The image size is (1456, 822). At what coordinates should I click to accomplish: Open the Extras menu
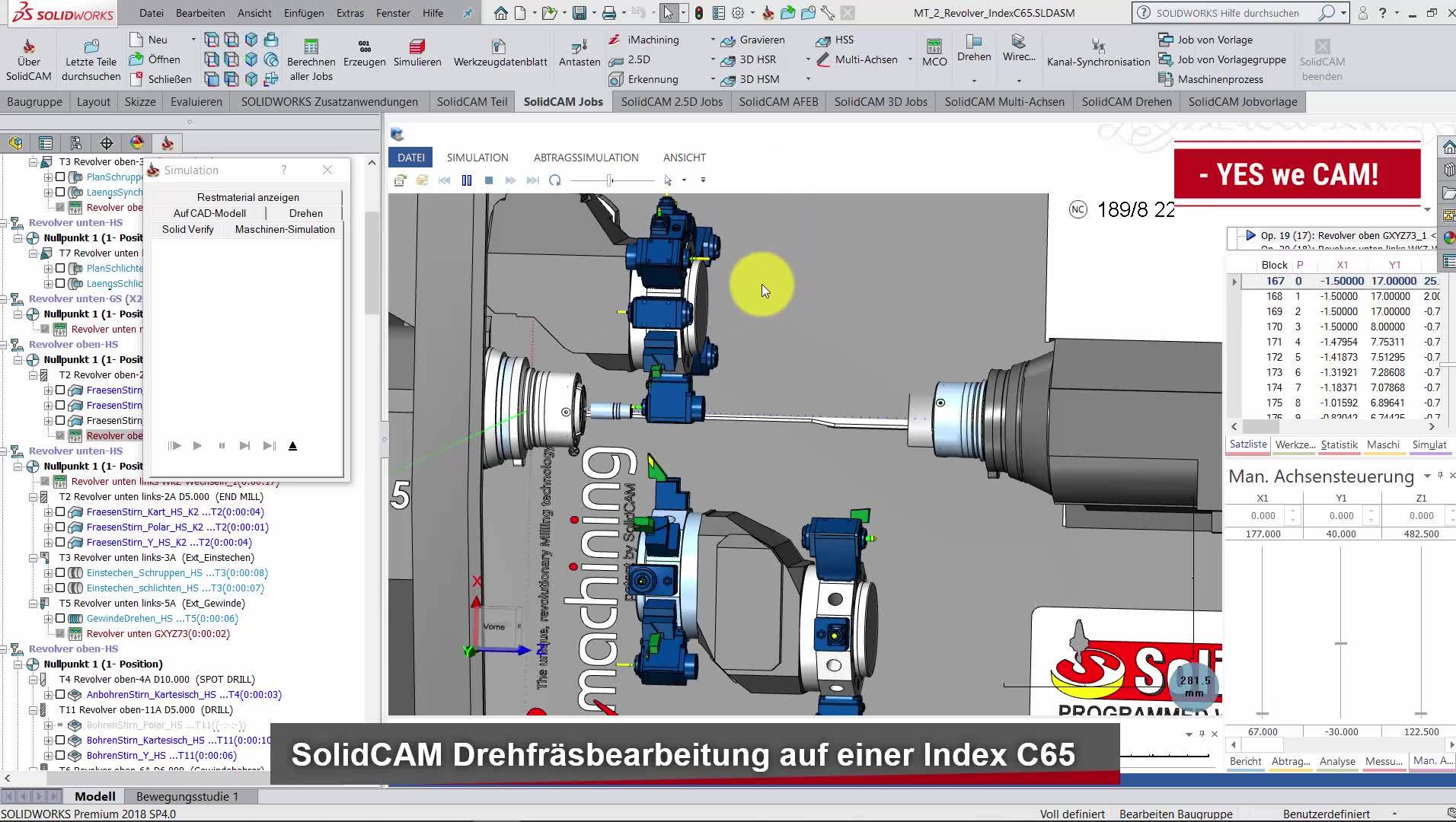350,13
